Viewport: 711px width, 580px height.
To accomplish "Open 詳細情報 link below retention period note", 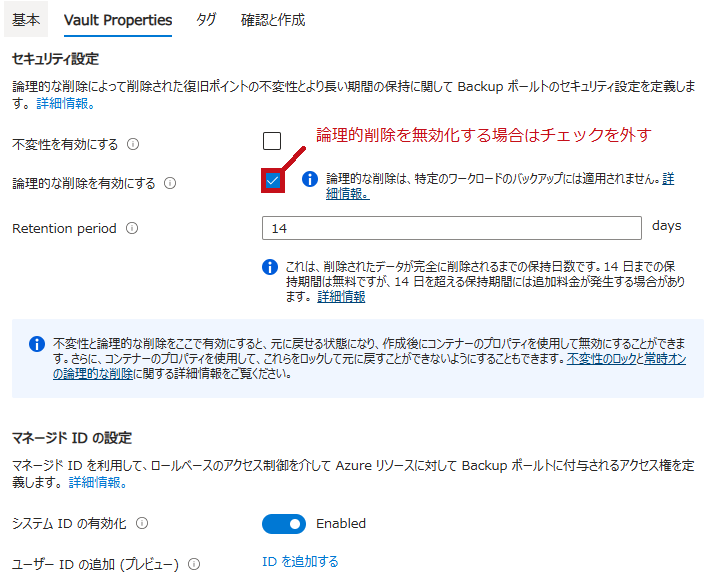I will [x=341, y=297].
